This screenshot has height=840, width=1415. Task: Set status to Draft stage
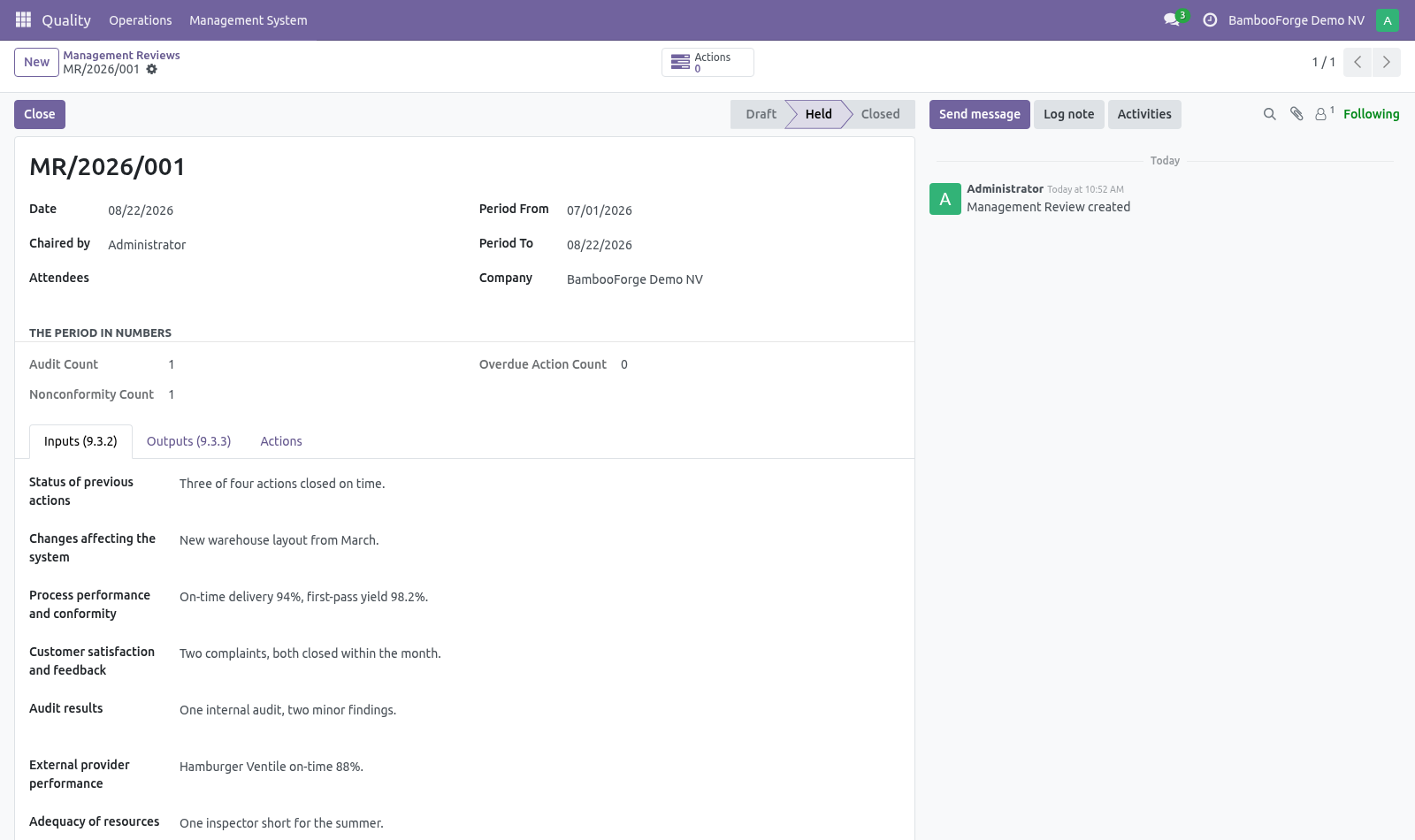pyautogui.click(x=759, y=114)
